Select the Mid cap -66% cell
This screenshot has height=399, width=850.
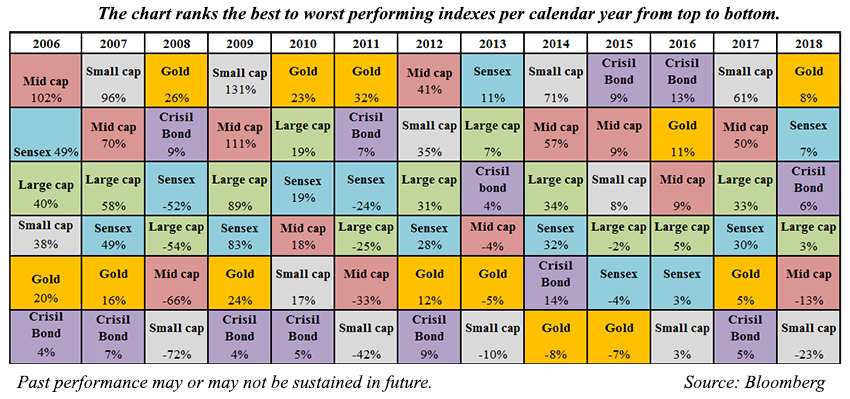pyautogui.click(x=176, y=284)
